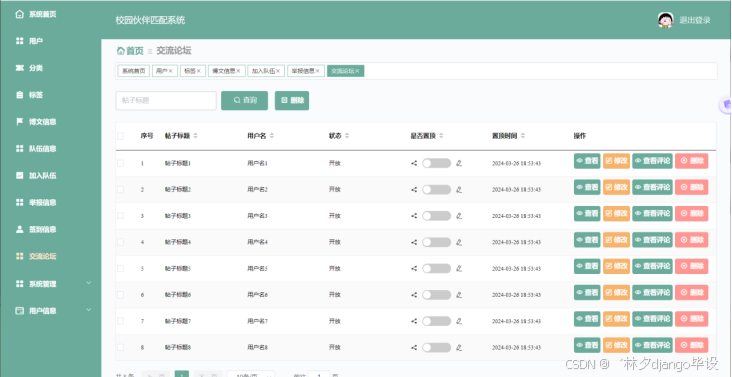Click edit pencil icon in row 帖子标题6
The width and height of the screenshot is (732, 377).
click(459, 295)
